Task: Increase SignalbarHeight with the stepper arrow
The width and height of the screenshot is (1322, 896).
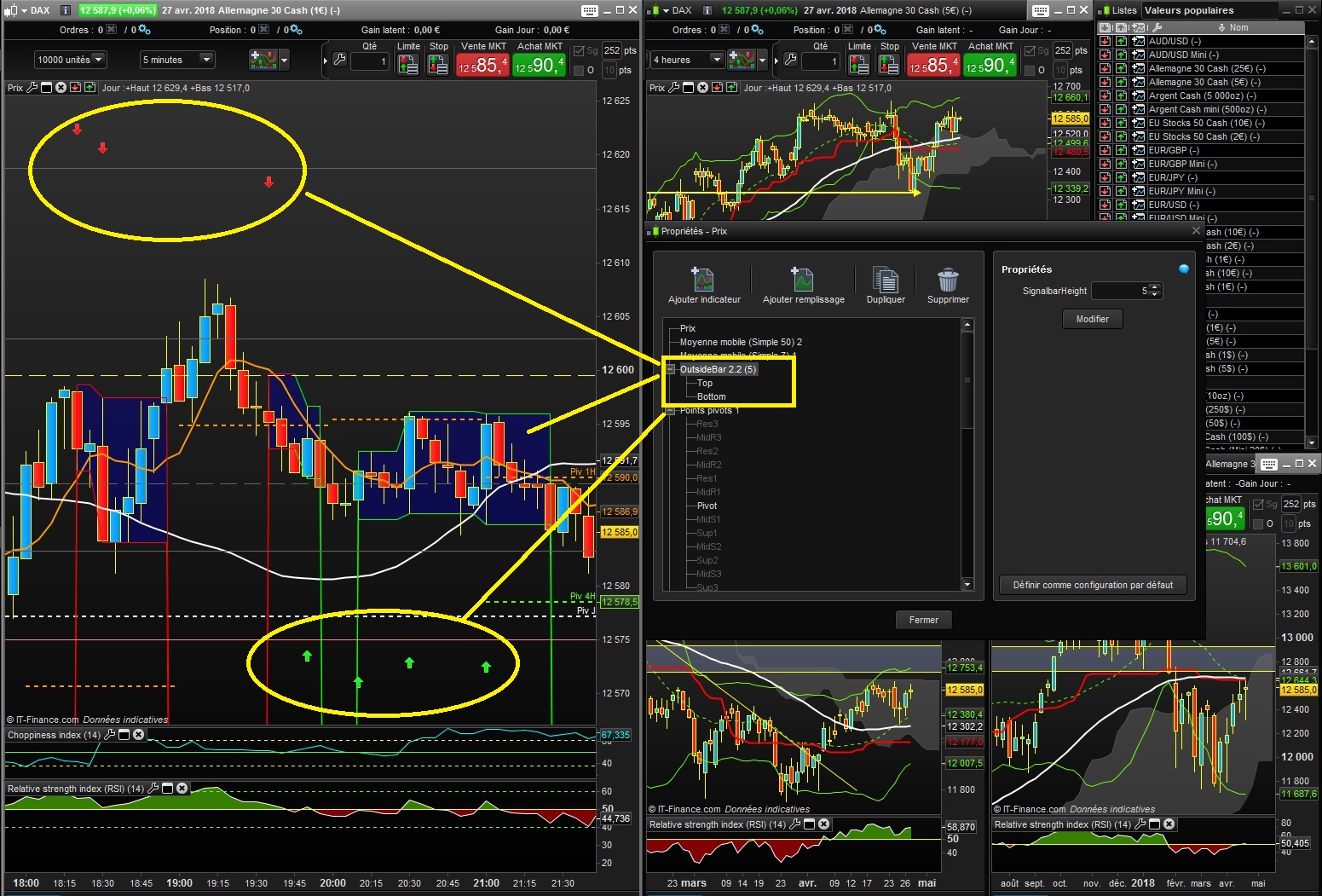Action: click(1154, 287)
